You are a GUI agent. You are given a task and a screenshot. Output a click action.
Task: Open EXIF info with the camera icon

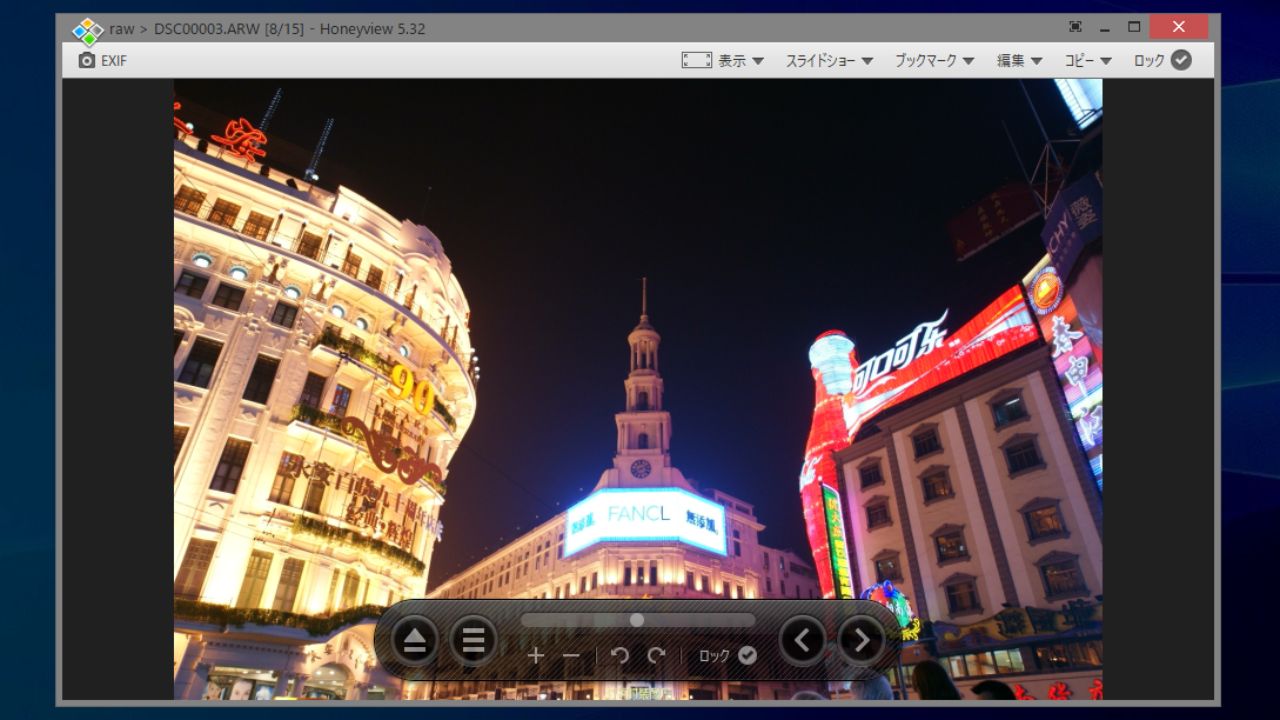(87, 61)
